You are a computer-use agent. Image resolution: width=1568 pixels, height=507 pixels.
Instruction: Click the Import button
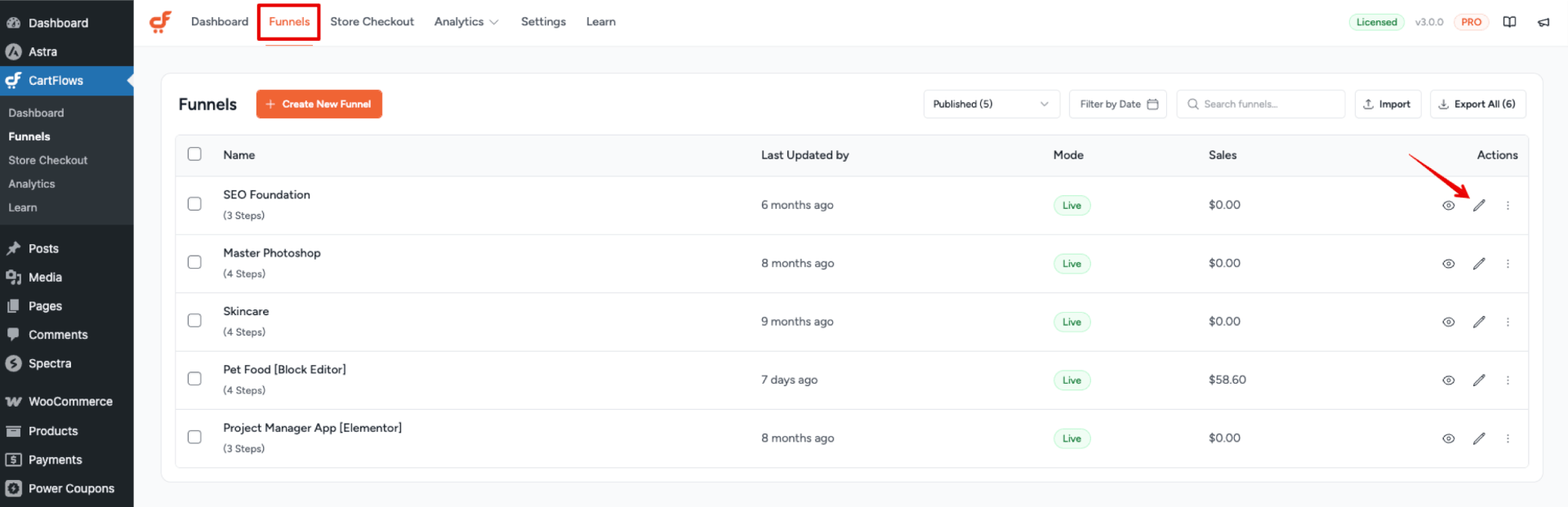click(1388, 104)
